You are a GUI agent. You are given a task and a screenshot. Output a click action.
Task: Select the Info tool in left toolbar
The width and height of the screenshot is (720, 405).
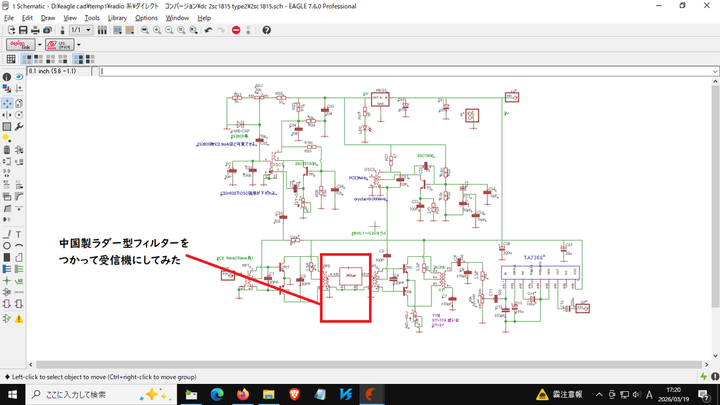[7, 77]
